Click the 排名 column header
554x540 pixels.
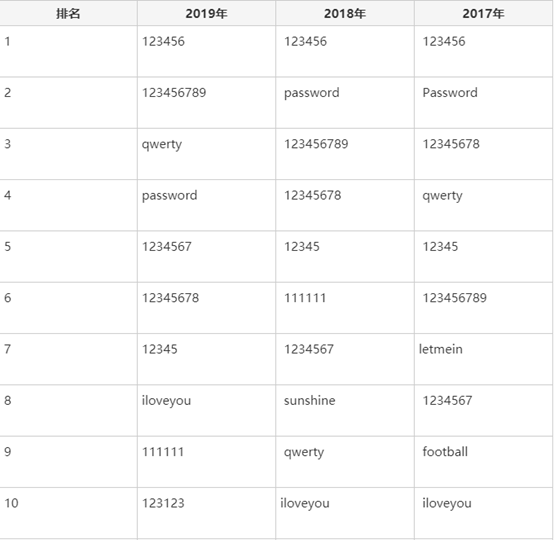point(68,13)
